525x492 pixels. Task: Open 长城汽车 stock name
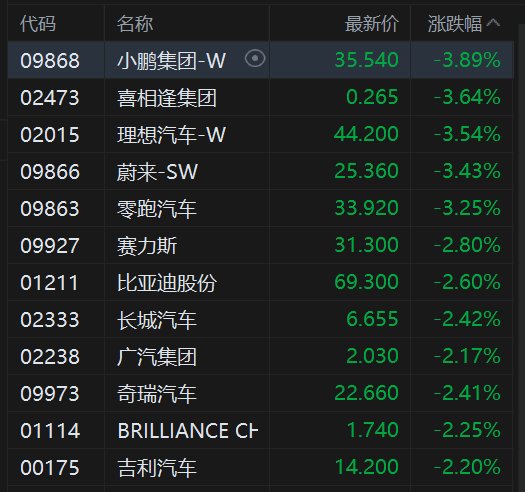pyautogui.click(x=157, y=320)
